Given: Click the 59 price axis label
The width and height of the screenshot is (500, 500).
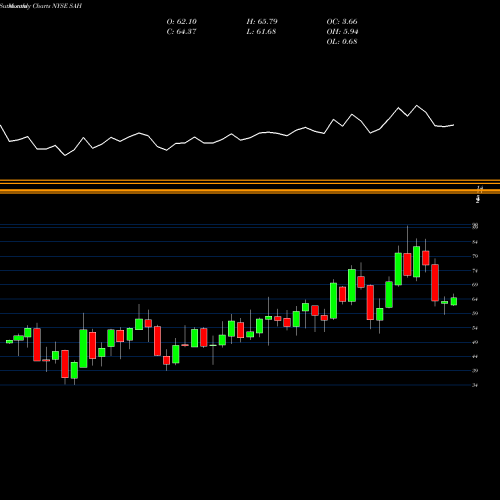Looking at the screenshot, I should [x=475, y=313].
